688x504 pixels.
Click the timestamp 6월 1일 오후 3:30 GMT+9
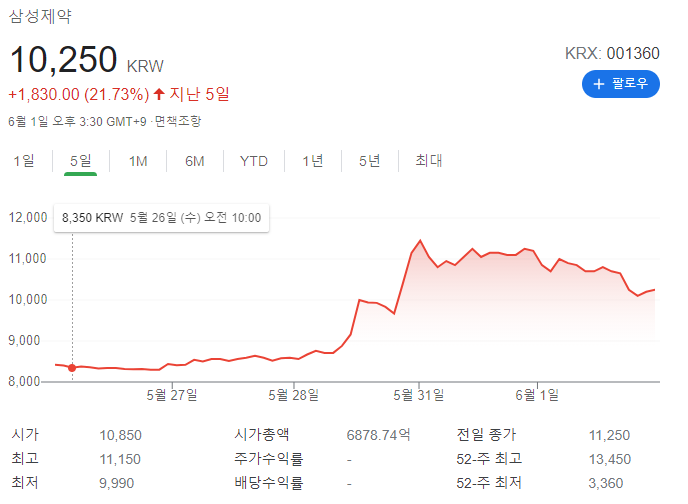(x=77, y=122)
